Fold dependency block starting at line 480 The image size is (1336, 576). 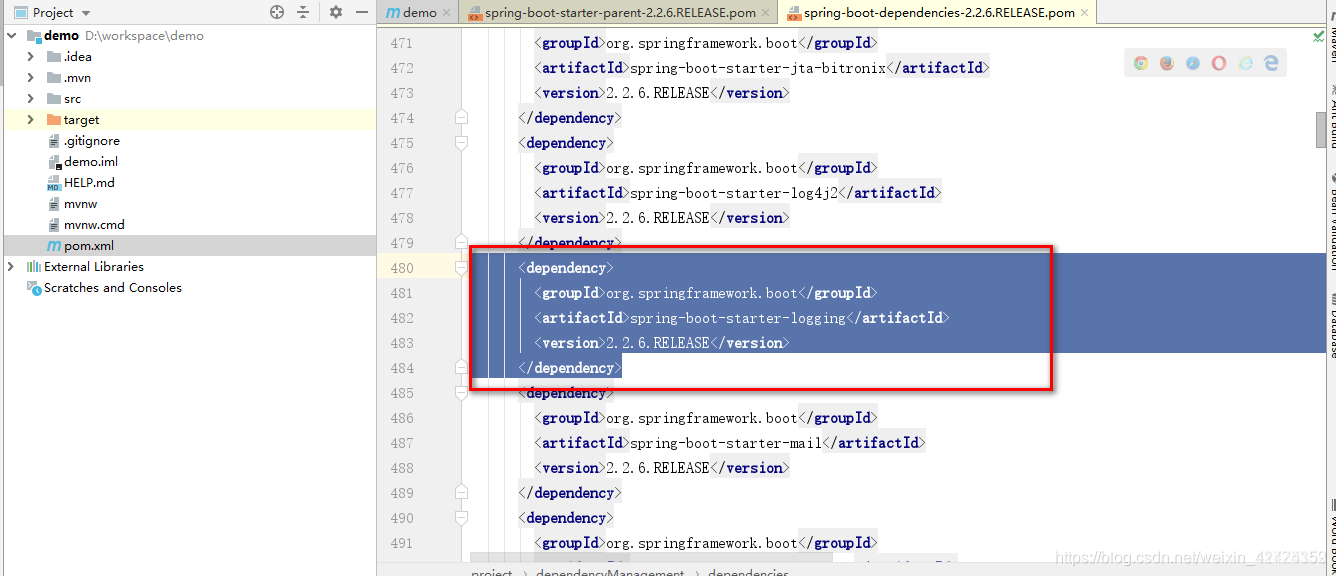[x=461, y=268]
